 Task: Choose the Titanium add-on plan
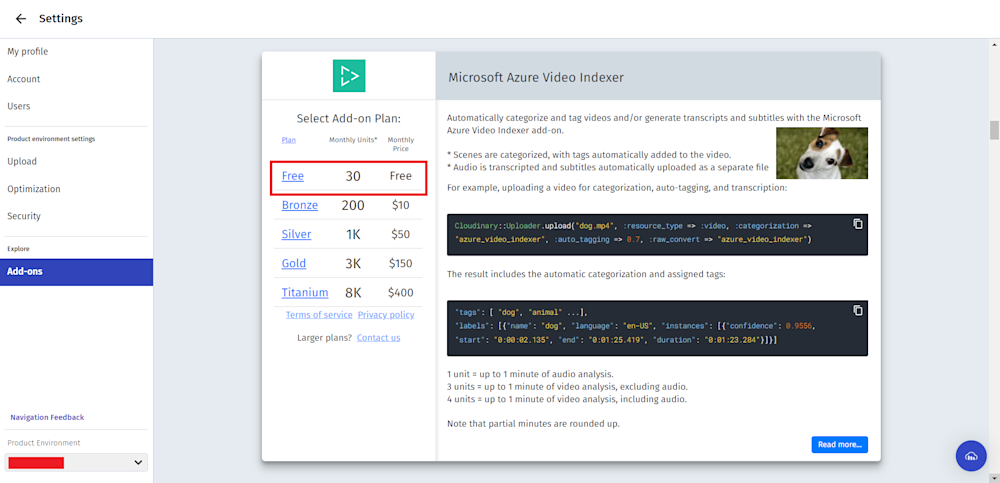[305, 293]
